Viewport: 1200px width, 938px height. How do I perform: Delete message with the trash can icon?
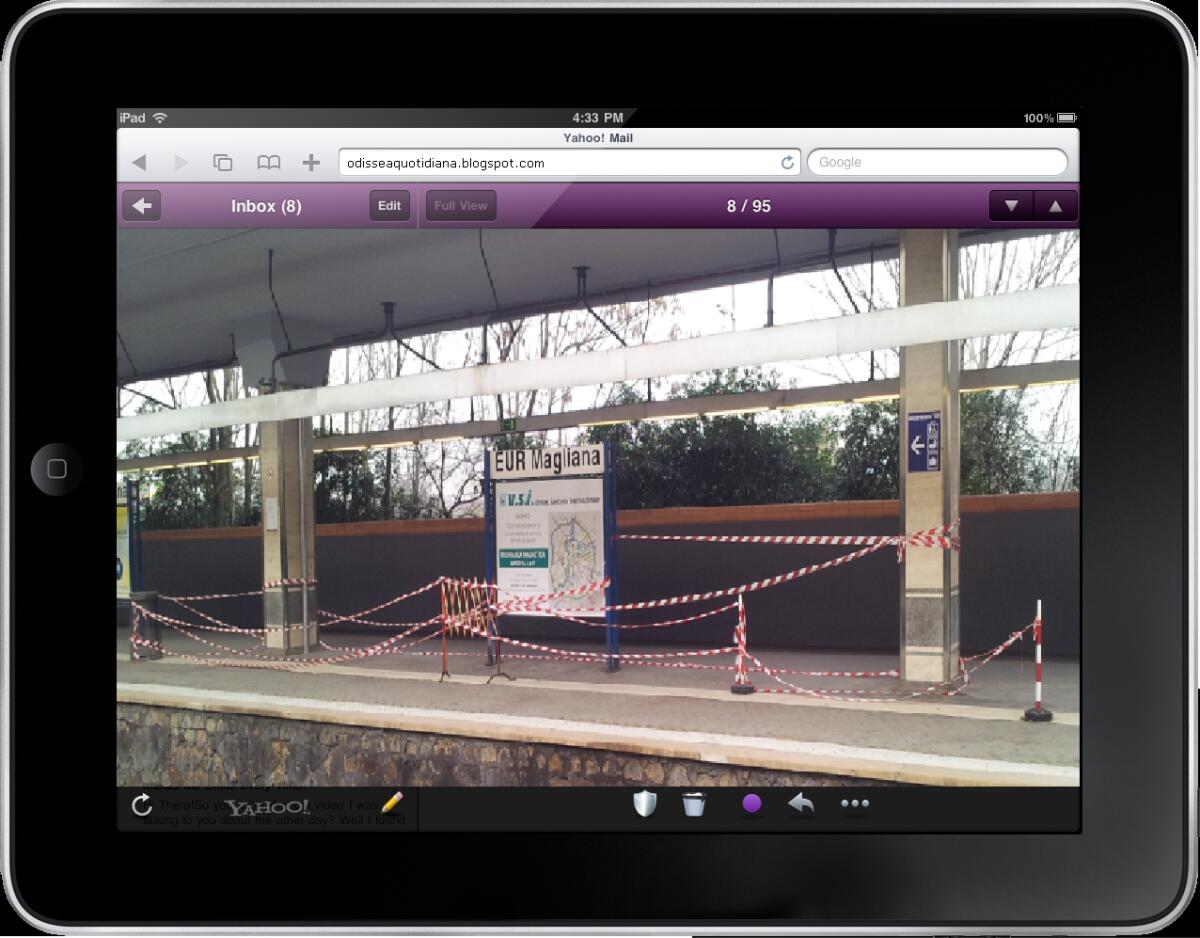pyautogui.click(x=694, y=804)
